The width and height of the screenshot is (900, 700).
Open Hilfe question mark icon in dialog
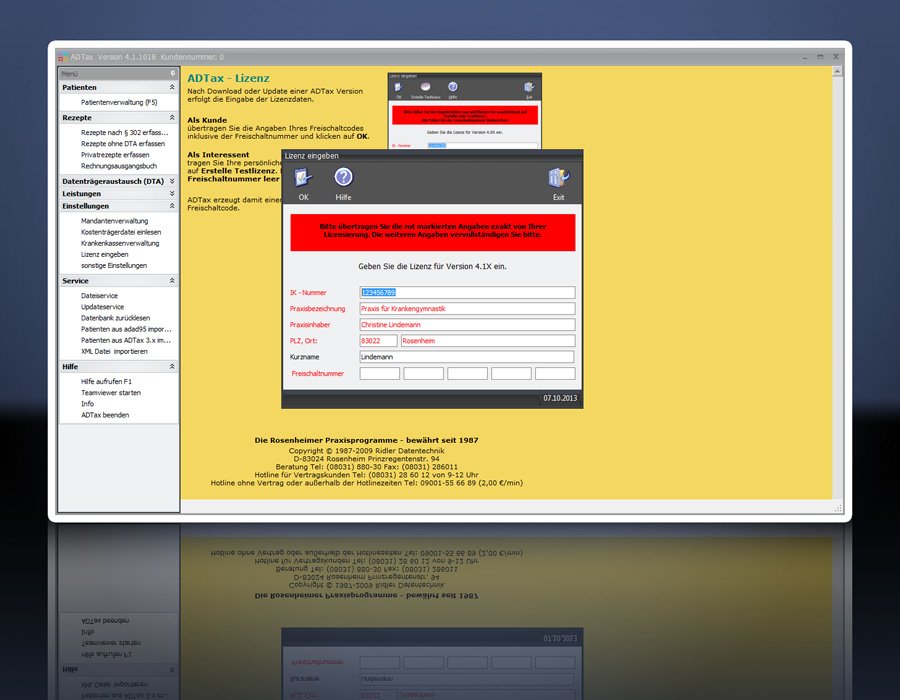[343, 177]
